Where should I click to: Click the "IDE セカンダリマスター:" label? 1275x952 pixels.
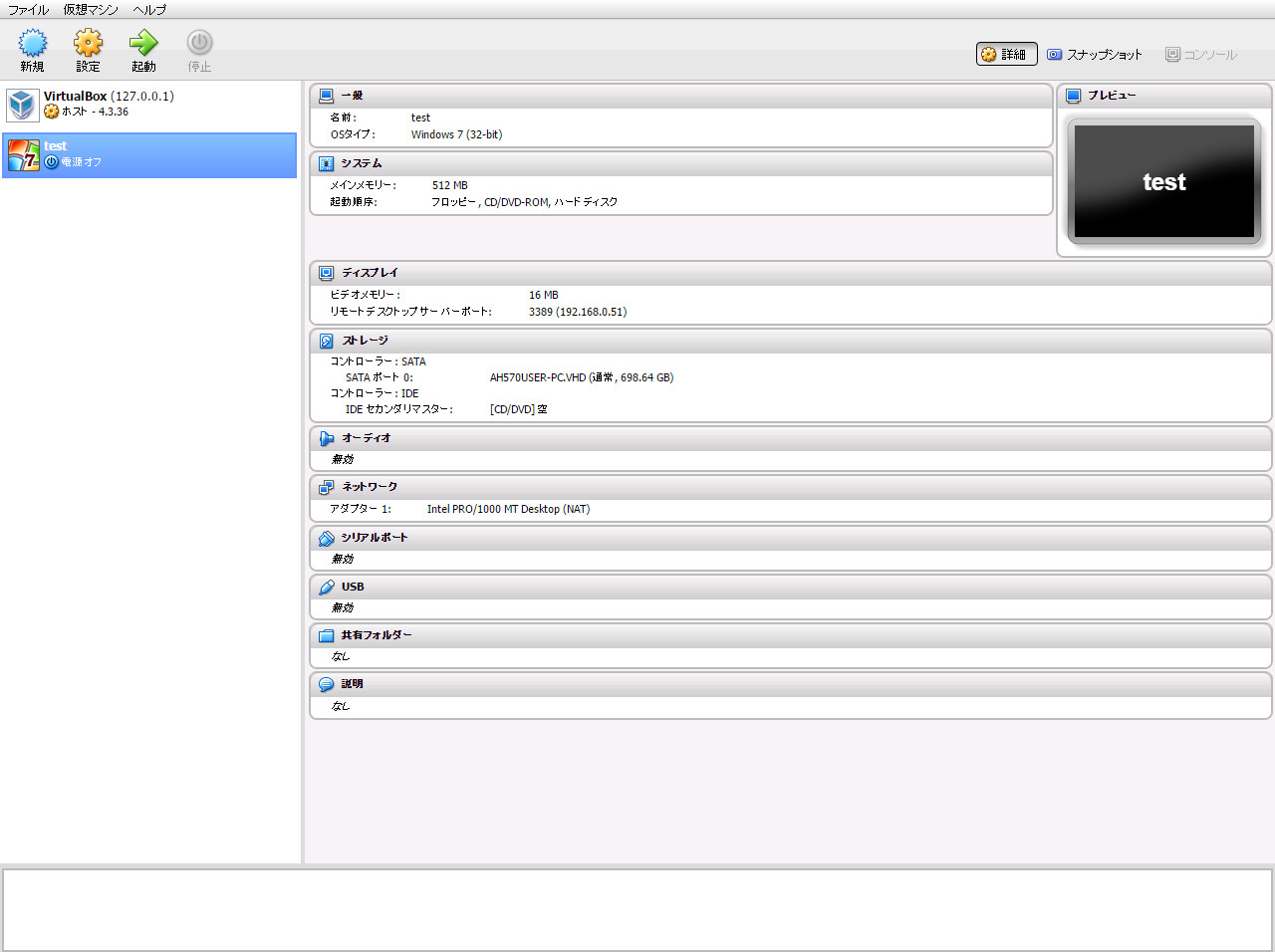pos(399,409)
